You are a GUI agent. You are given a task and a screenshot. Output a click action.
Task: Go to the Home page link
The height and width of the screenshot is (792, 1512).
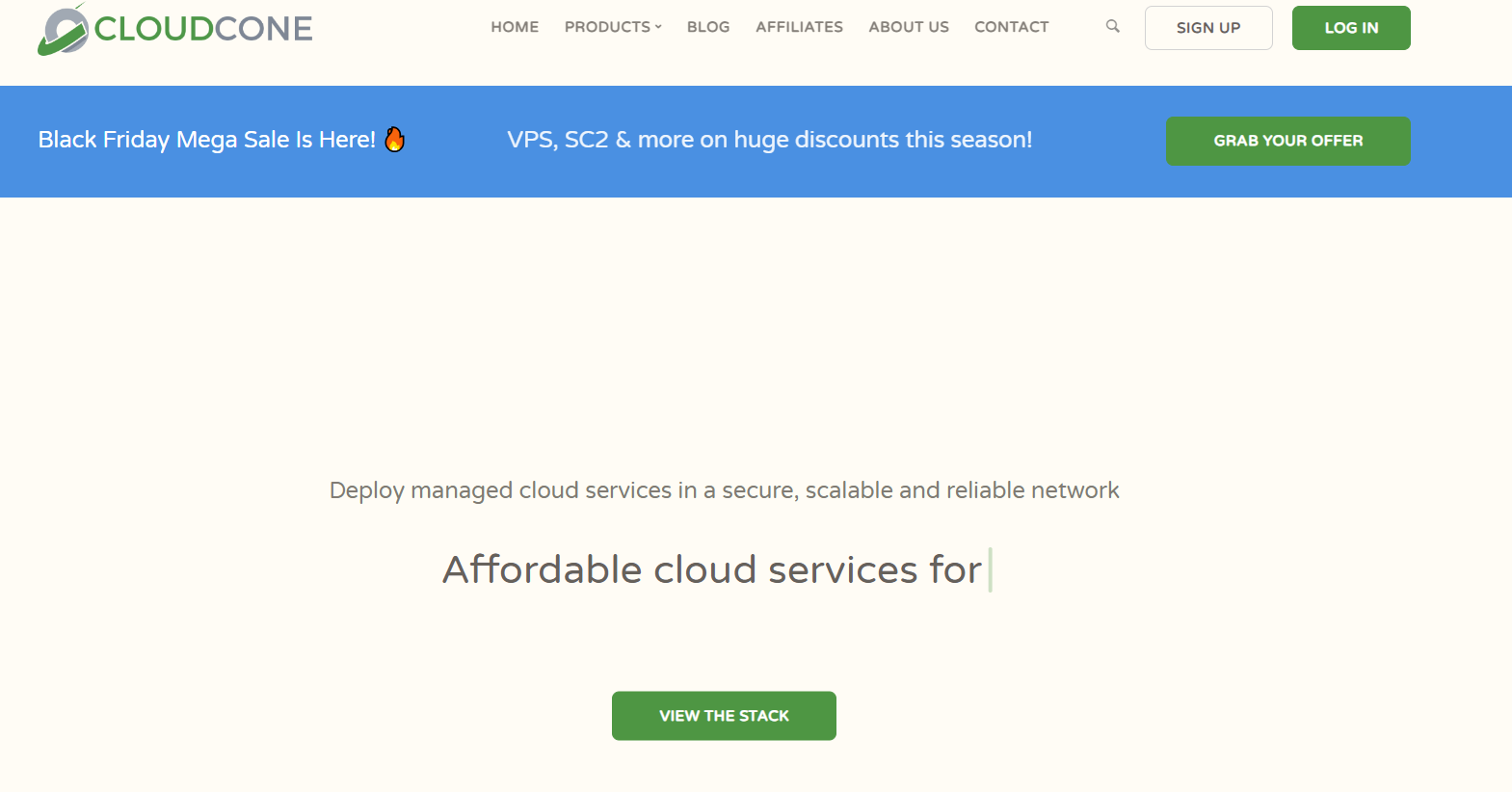pos(515,27)
